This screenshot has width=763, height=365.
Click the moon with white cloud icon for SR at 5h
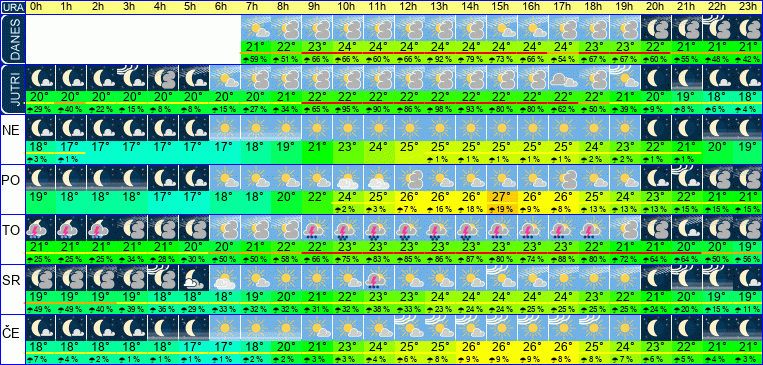point(194,277)
